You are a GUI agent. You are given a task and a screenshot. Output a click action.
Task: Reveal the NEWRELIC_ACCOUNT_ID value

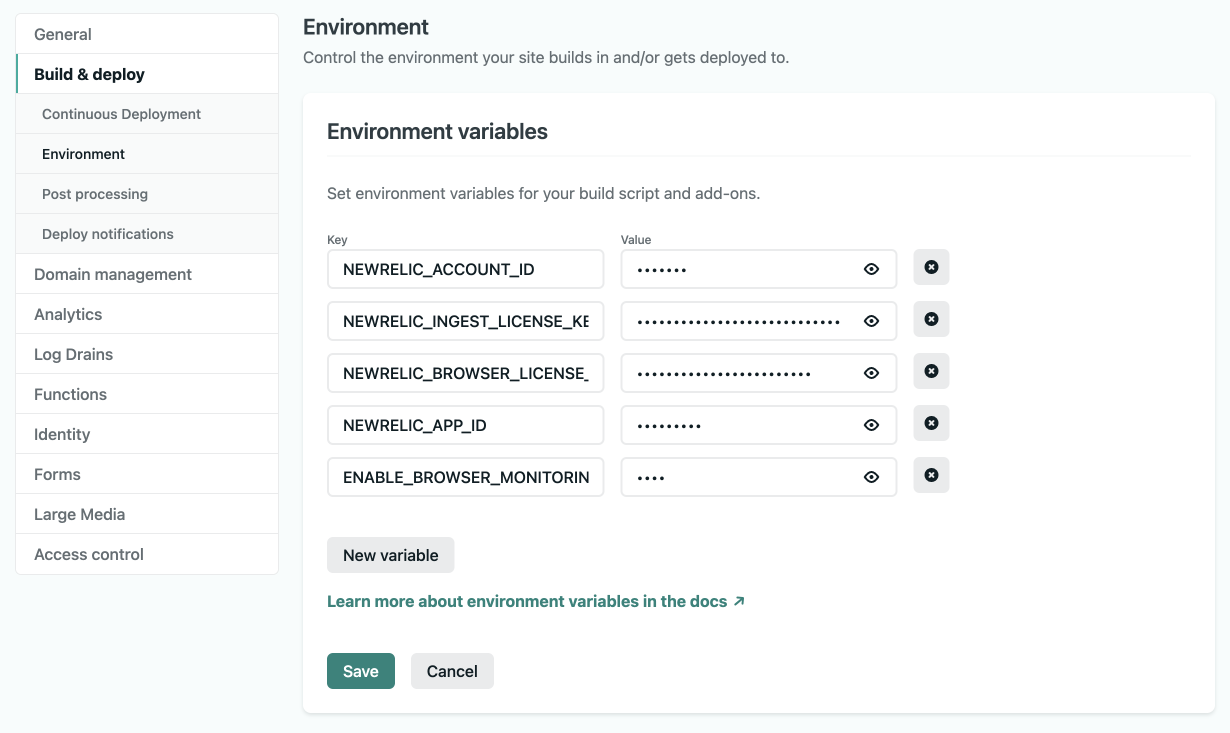(x=871, y=269)
